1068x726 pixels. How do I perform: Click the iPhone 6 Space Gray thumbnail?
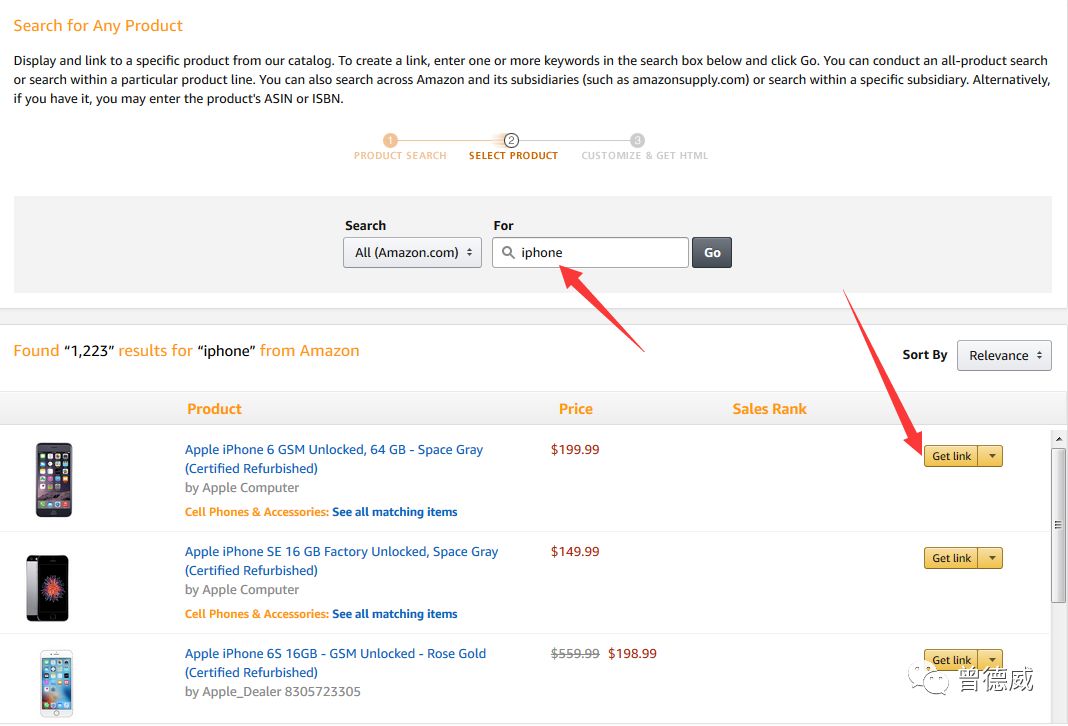coord(54,479)
